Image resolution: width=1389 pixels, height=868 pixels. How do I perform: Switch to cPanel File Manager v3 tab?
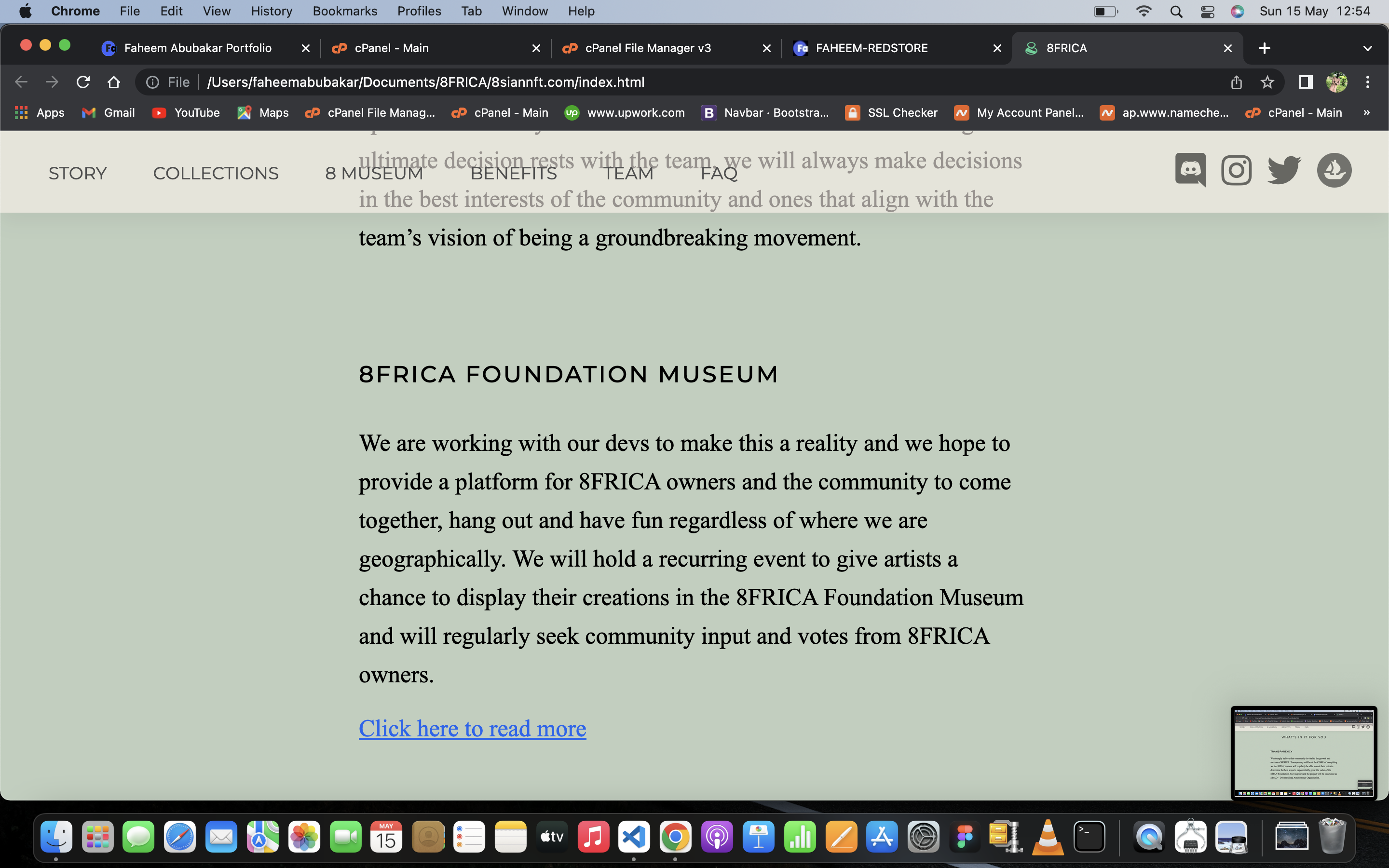(648, 48)
